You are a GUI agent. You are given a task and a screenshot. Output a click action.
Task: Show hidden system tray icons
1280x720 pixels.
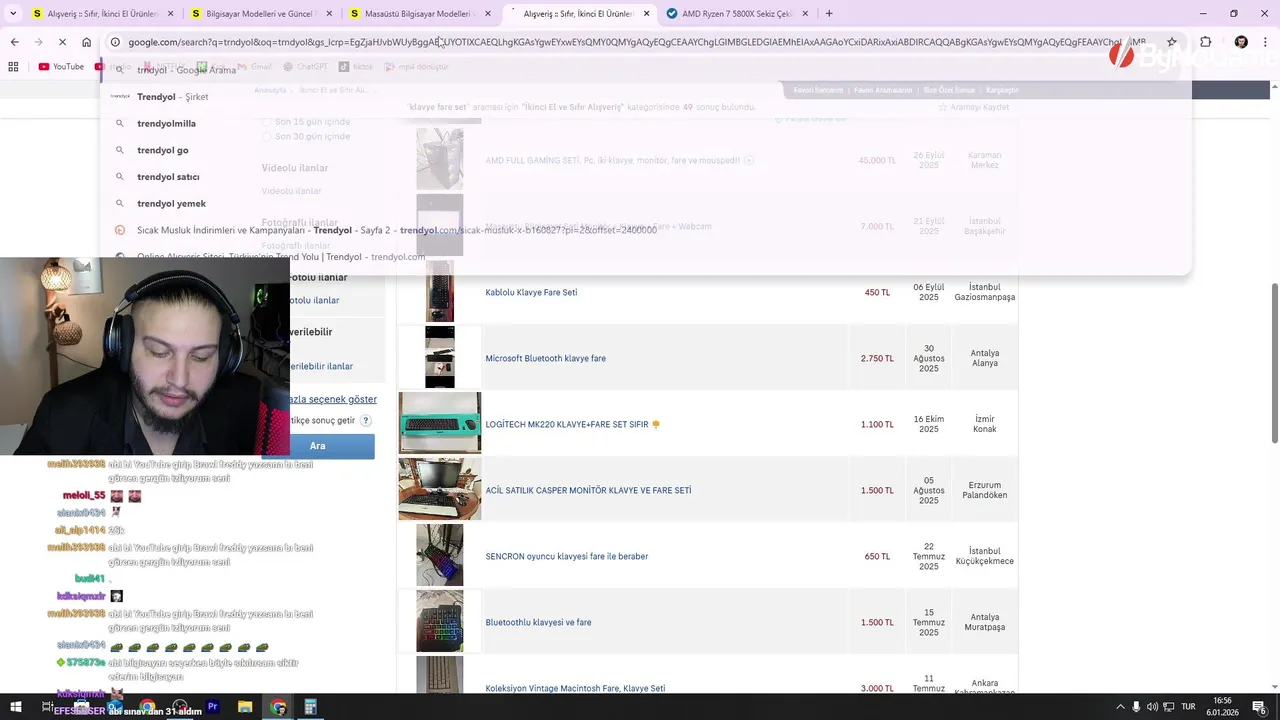1120,707
